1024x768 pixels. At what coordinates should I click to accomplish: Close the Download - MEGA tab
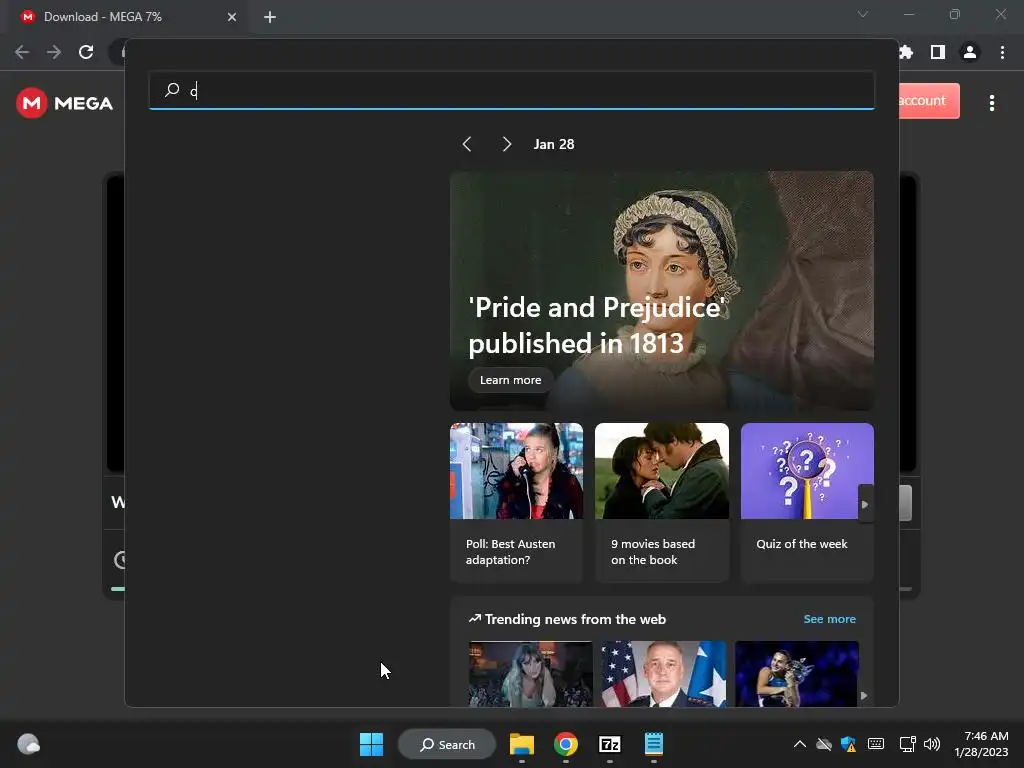tap(232, 17)
